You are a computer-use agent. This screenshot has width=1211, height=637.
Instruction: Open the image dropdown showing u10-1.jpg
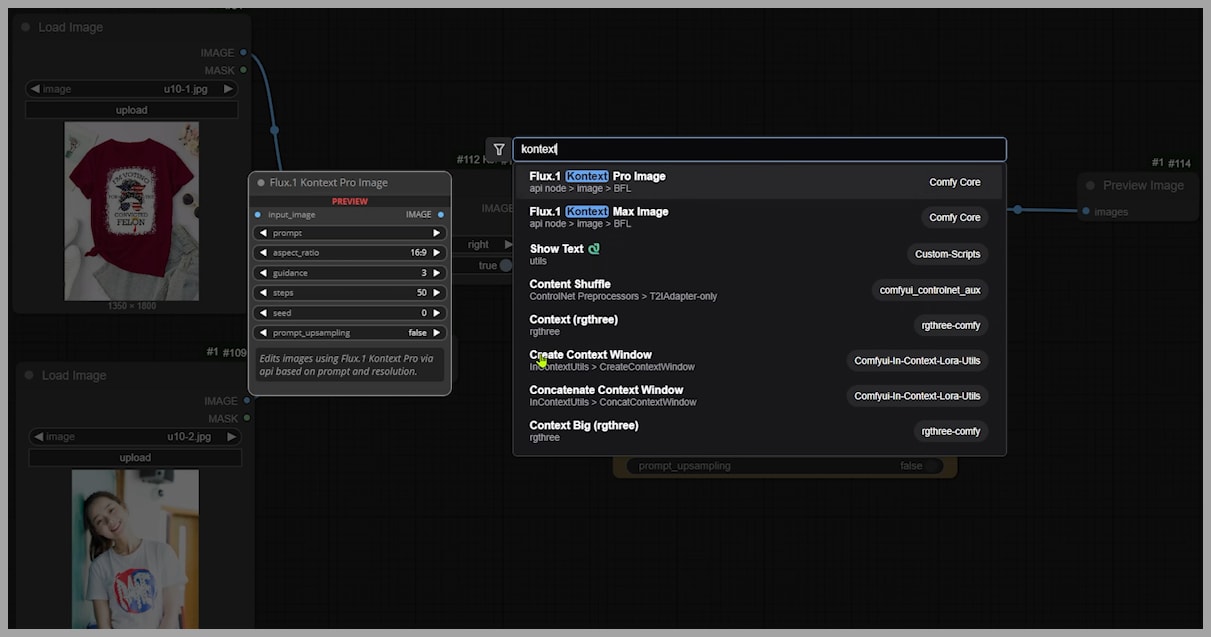131,89
